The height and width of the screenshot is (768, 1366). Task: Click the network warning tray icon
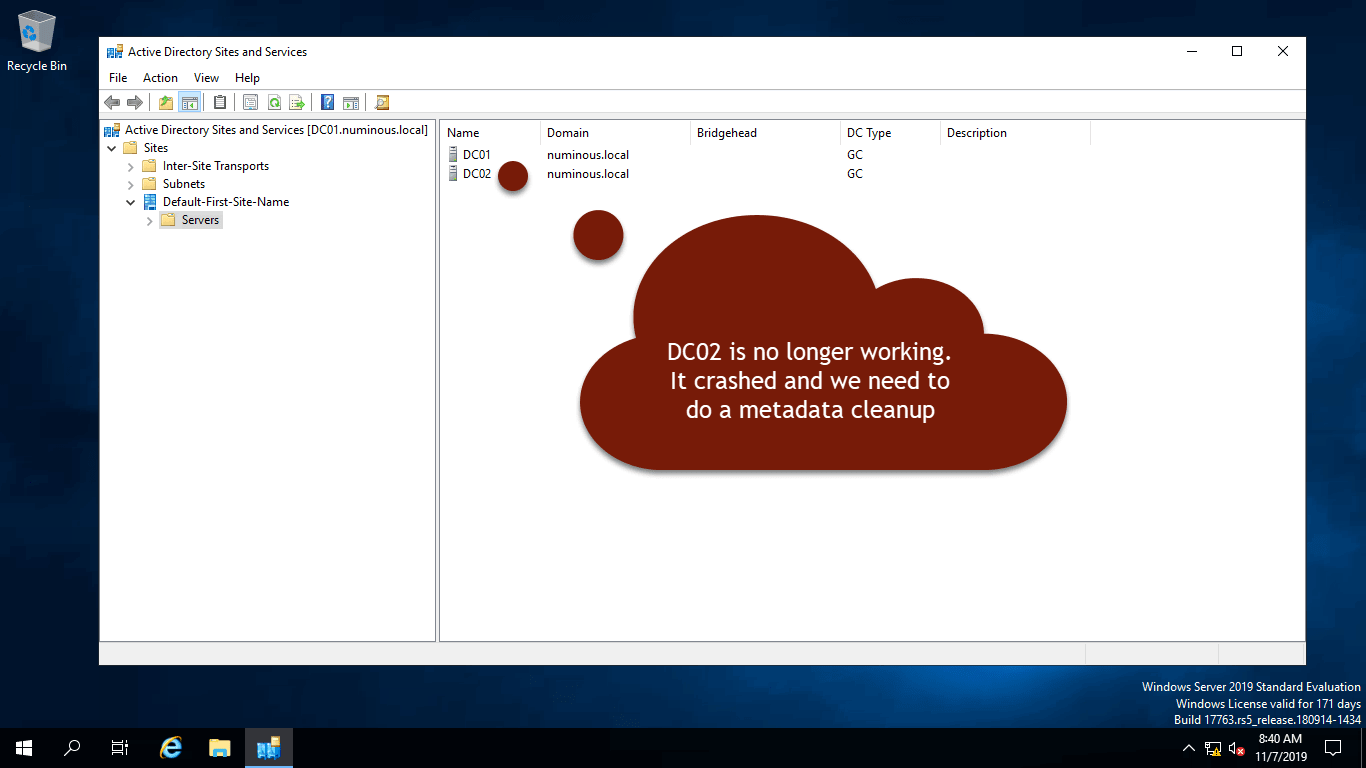(1213, 748)
